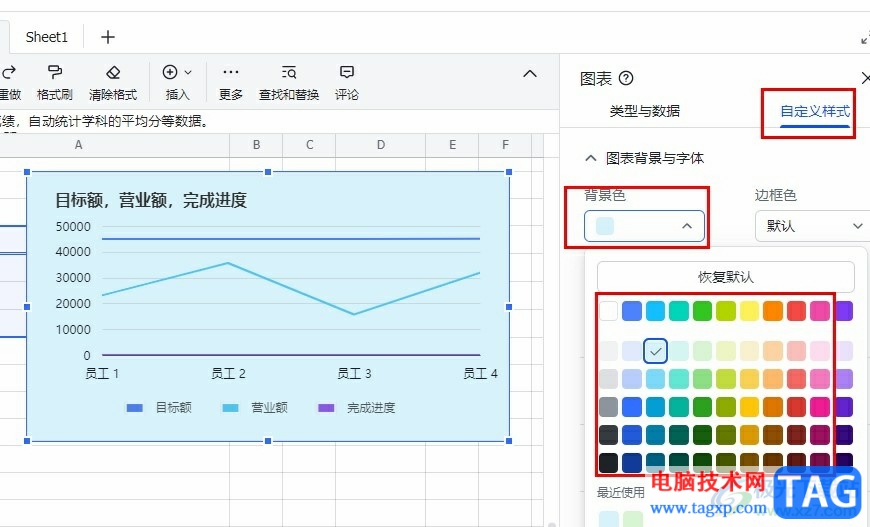Open the 自定义样式 tab
The image size is (870, 527).
point(815,111)
